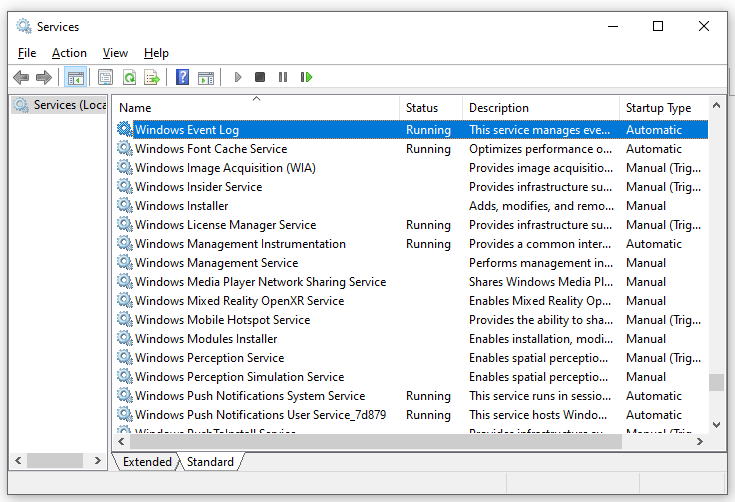Click description 'Adds, modifies, and remo...'
Screen dimensions: 735x502
point(541,206)
